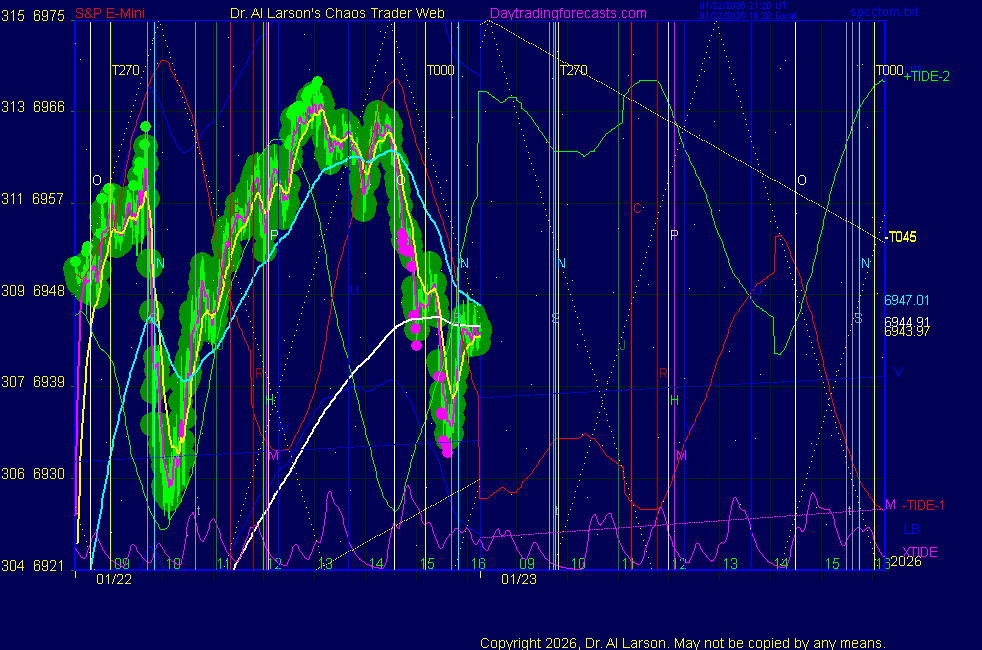Click the -TIDE-1 red legend label
Image resolution: width=982 pixels, height=650 pixels.
point(918,505)
